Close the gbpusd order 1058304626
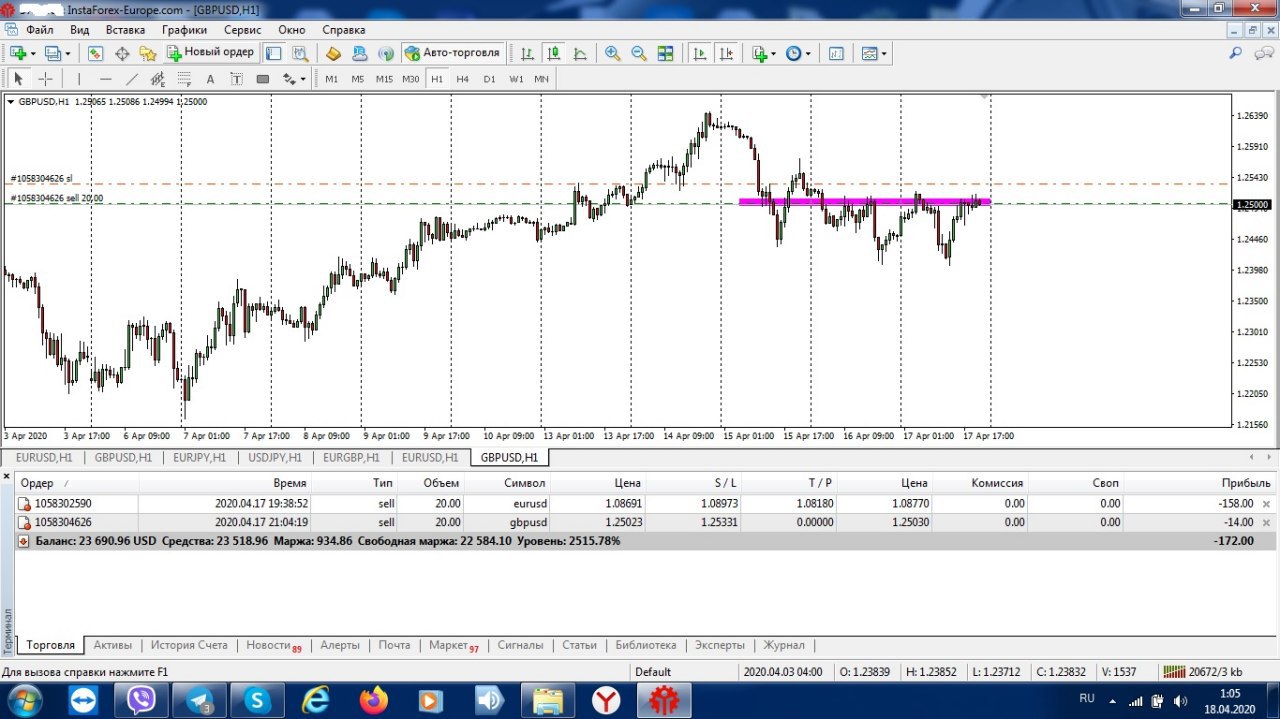The height and width of the screenshot is (719, 1280). [x=1267, y=522]
